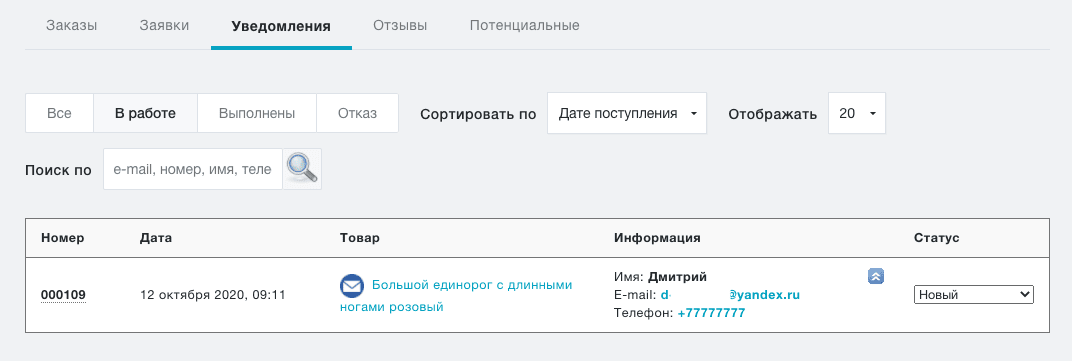The height and width of the screenshot is (361, 1072).
Task: Switch to the Заказы tab
Action: point(72,26)
